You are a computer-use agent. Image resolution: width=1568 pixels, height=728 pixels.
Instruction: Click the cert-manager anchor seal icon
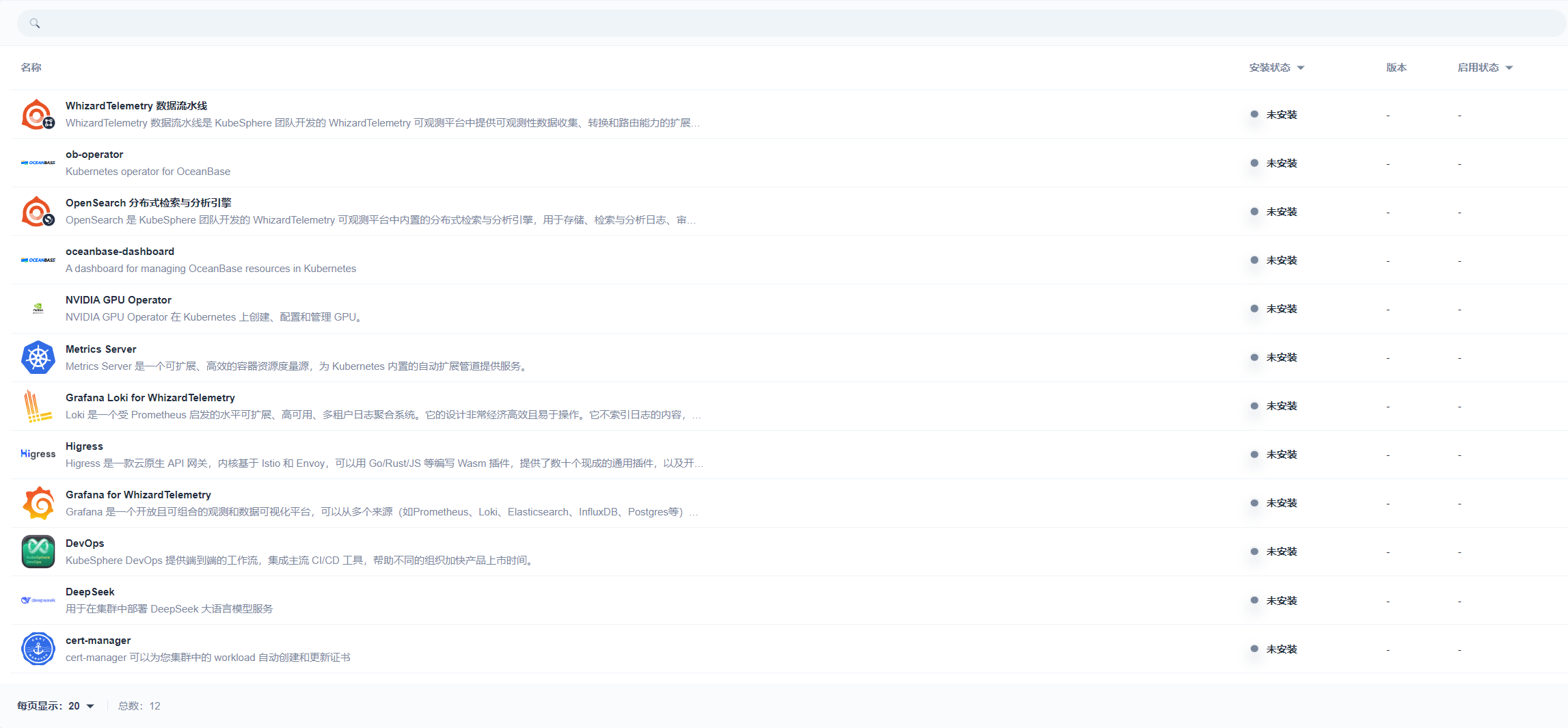coord(38,649)
